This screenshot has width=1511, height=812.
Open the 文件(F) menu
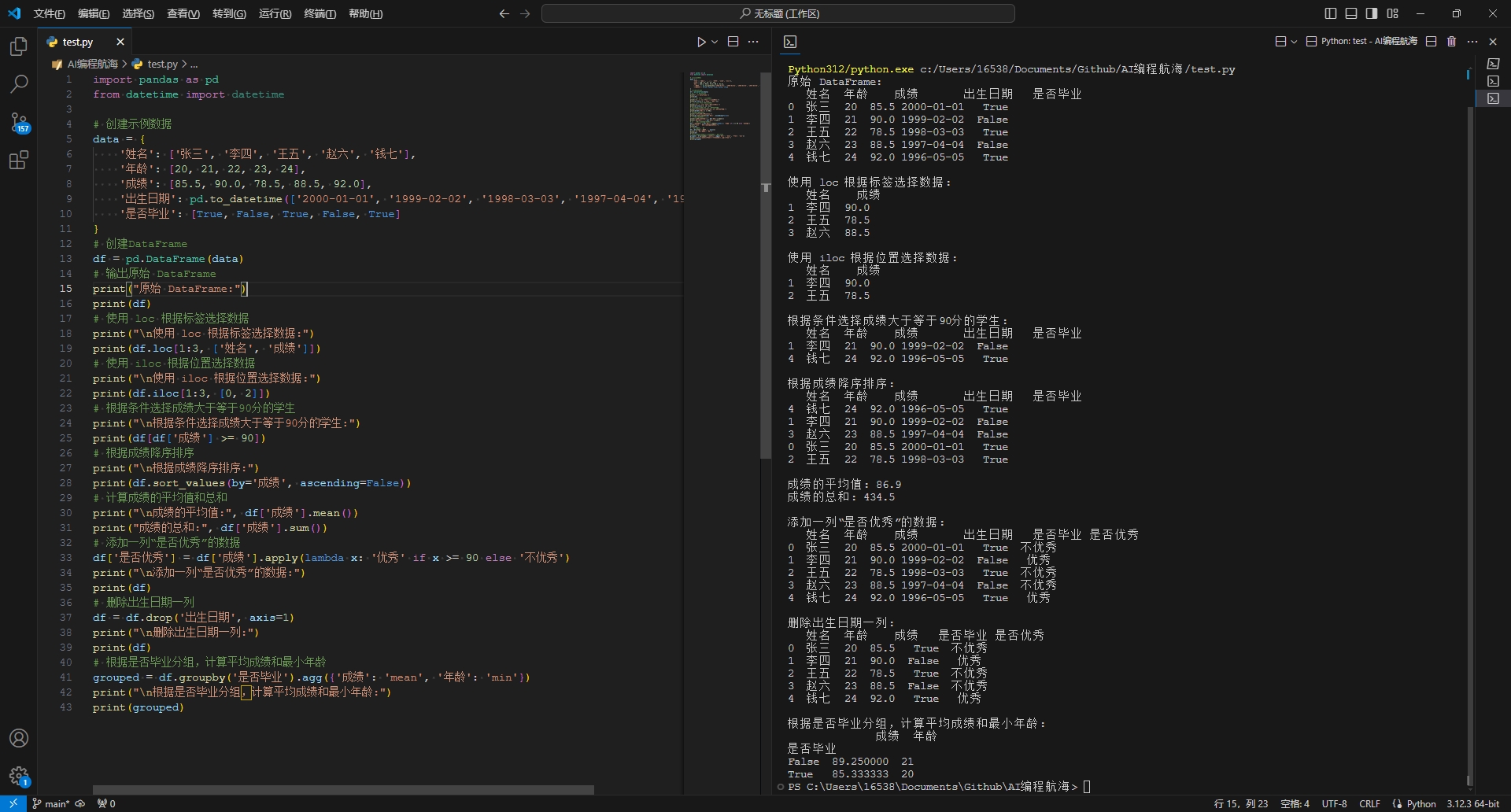coord(49,13)
